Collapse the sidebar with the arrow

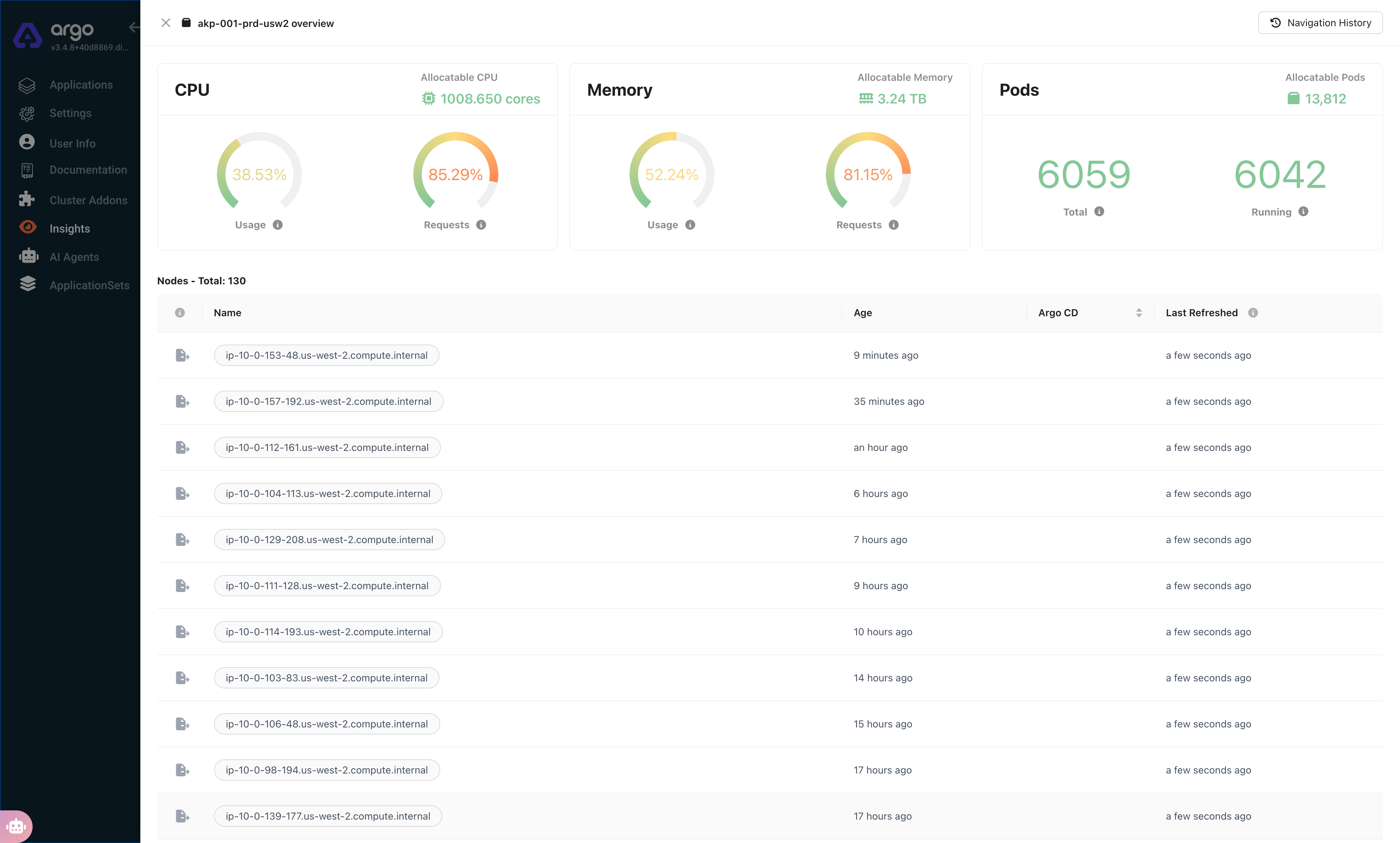pyautogui.click(x=135, y=27)
